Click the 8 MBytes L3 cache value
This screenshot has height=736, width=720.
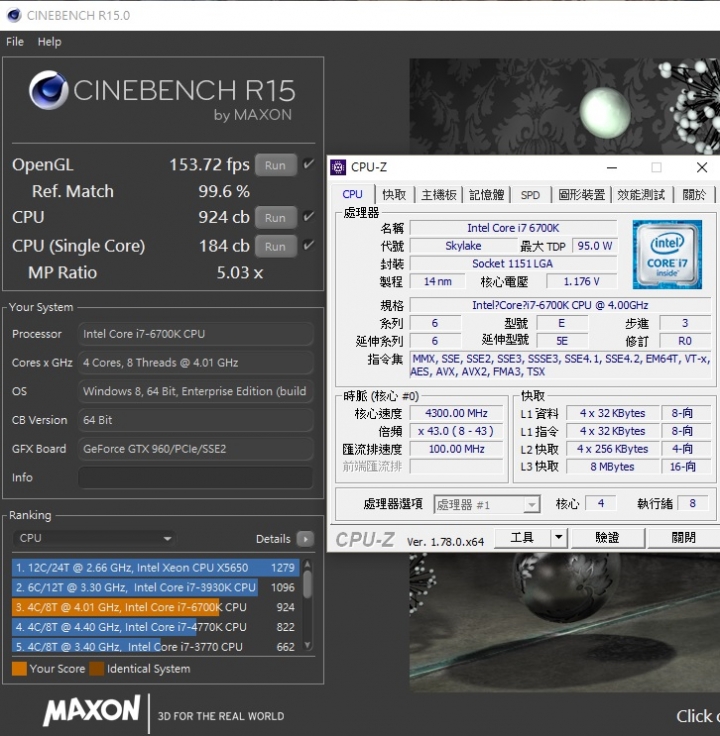click(613, 467)
